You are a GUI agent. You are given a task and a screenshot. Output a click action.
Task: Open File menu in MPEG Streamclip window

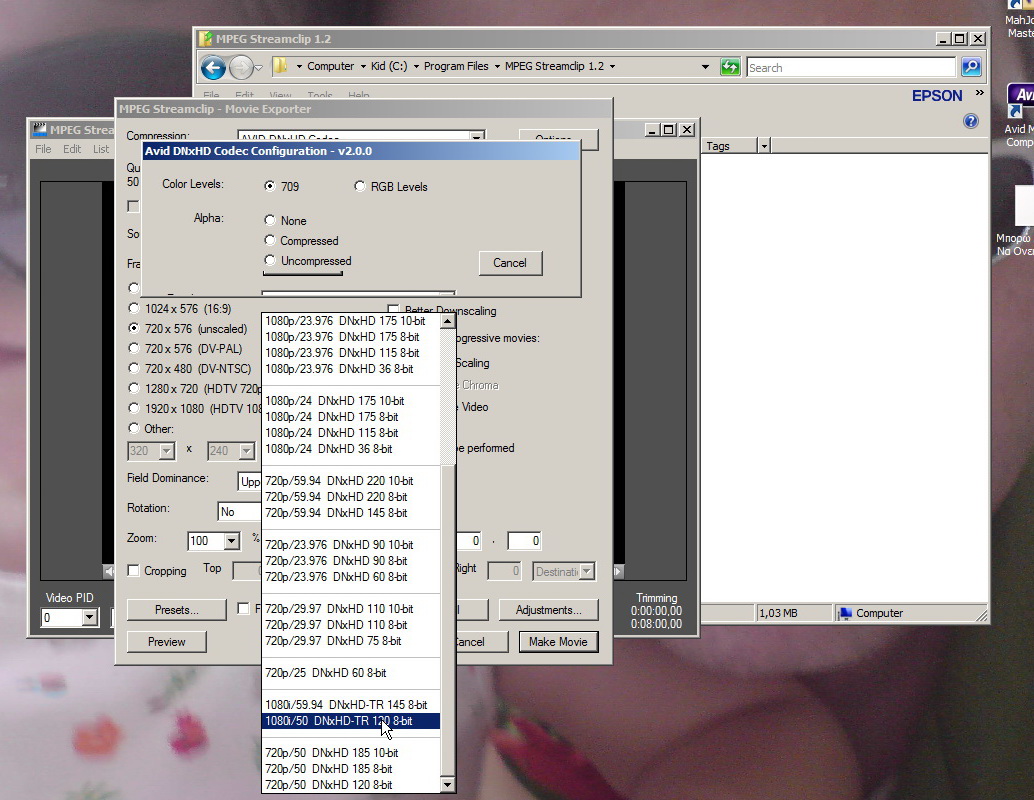pyautogui.click(x=43, y=149)
